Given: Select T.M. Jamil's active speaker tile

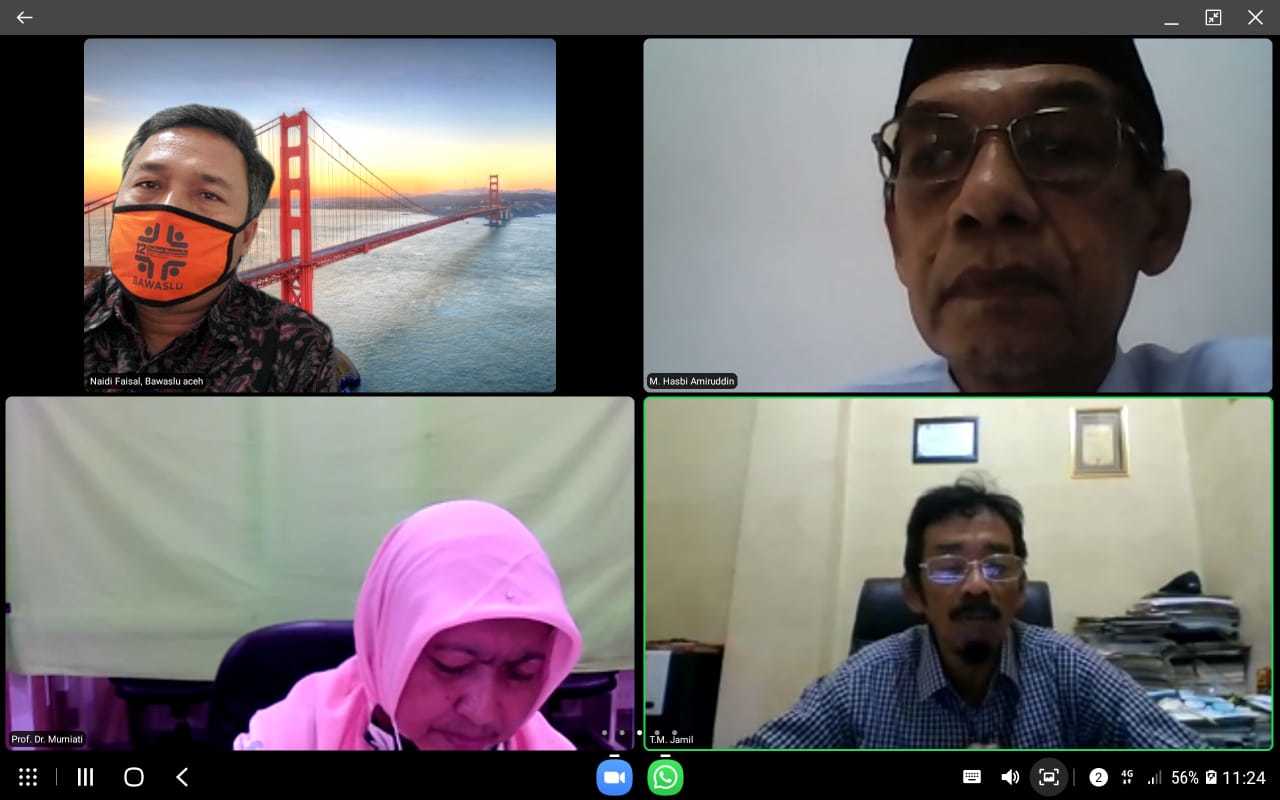Looking at the screenshot, I should click(957, 573).
